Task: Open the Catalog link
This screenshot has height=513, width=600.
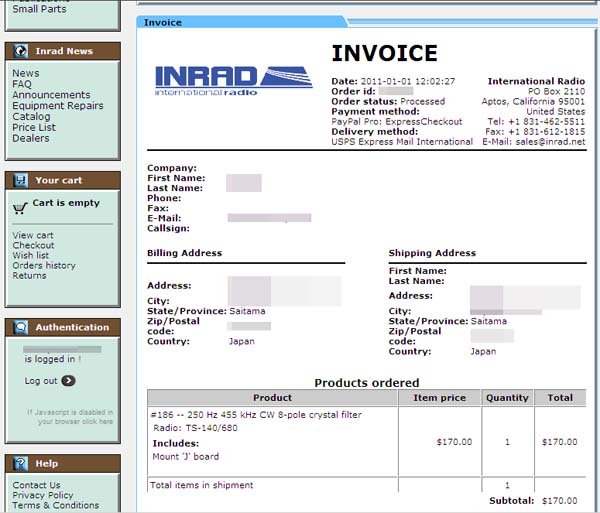Action: coord(31,116)
